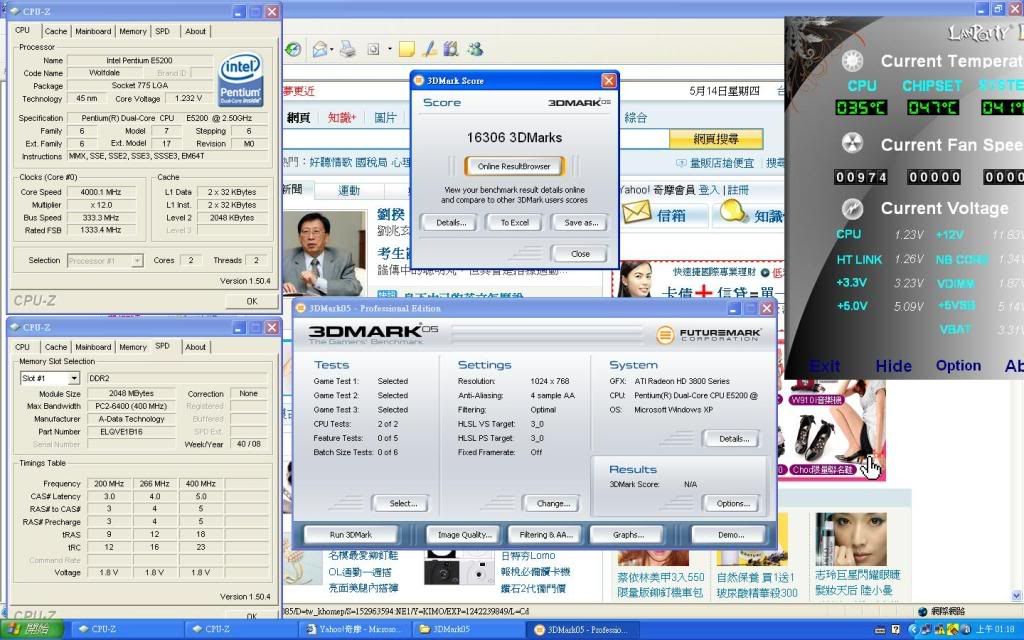Click the Details... button in Score dialog
This screenshot has height=640, width=1024.
pyautogui.click(x=451, y=223)
